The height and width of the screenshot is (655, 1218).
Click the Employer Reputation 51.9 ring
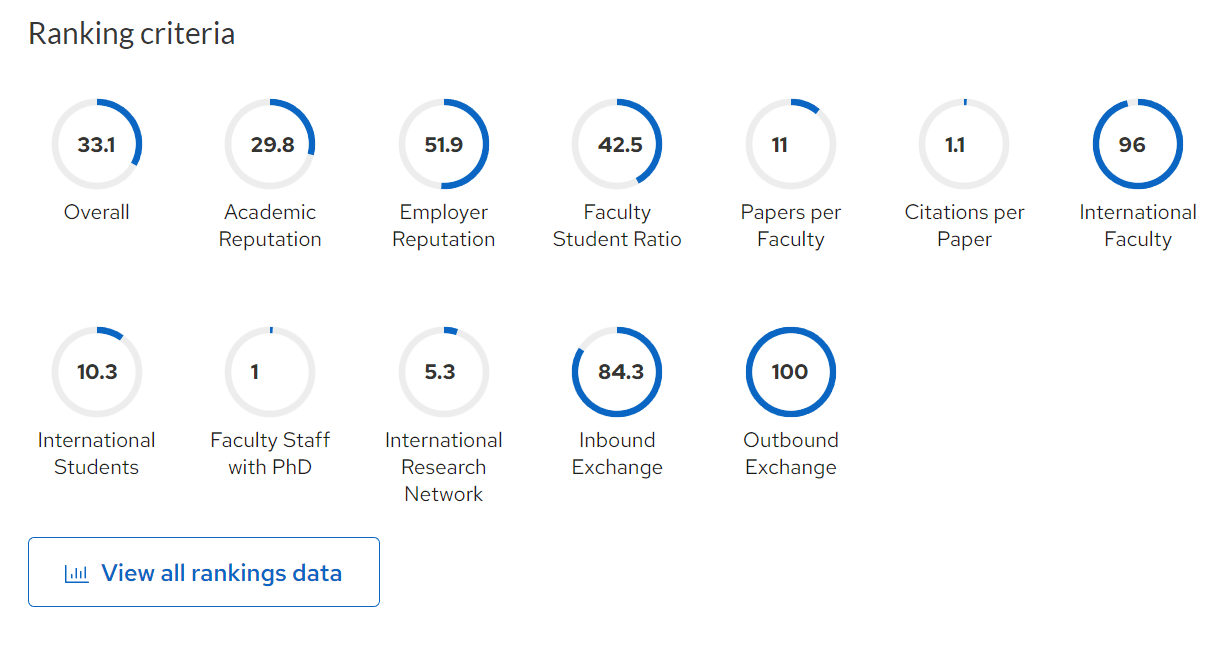pos(444,145)
